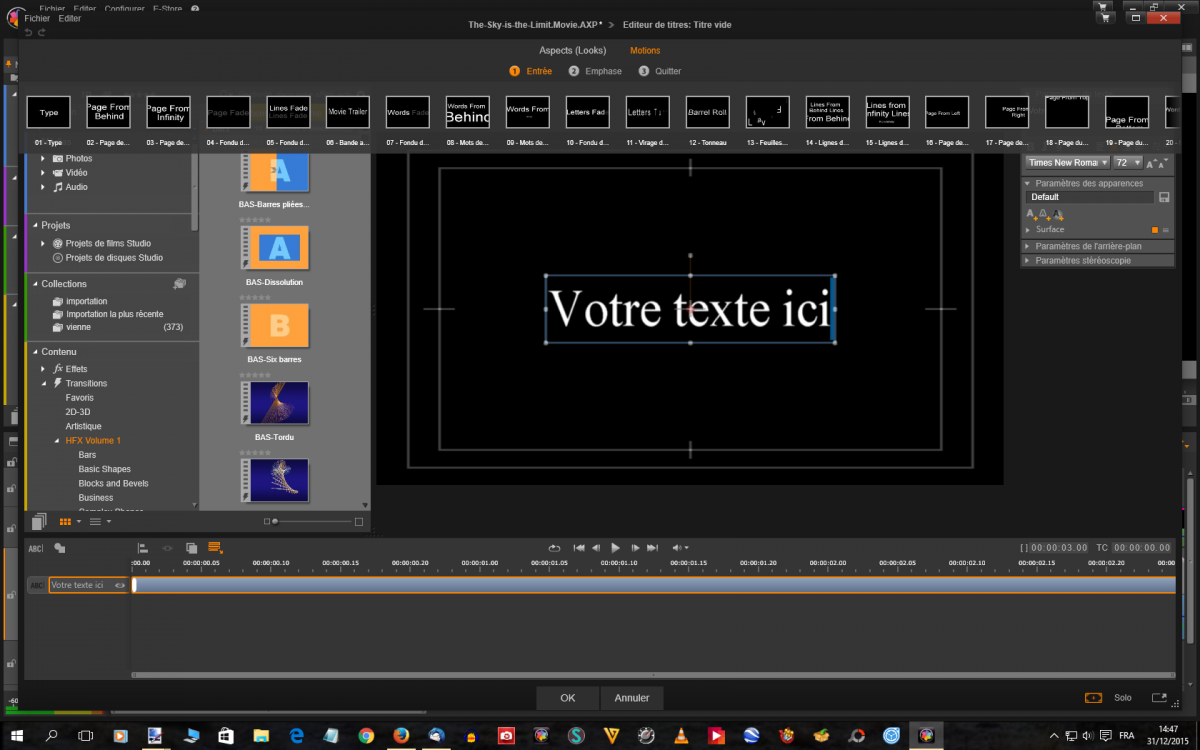Toggle loop playback icon
The image size is (1200, 750).
[x=554, y=548]
